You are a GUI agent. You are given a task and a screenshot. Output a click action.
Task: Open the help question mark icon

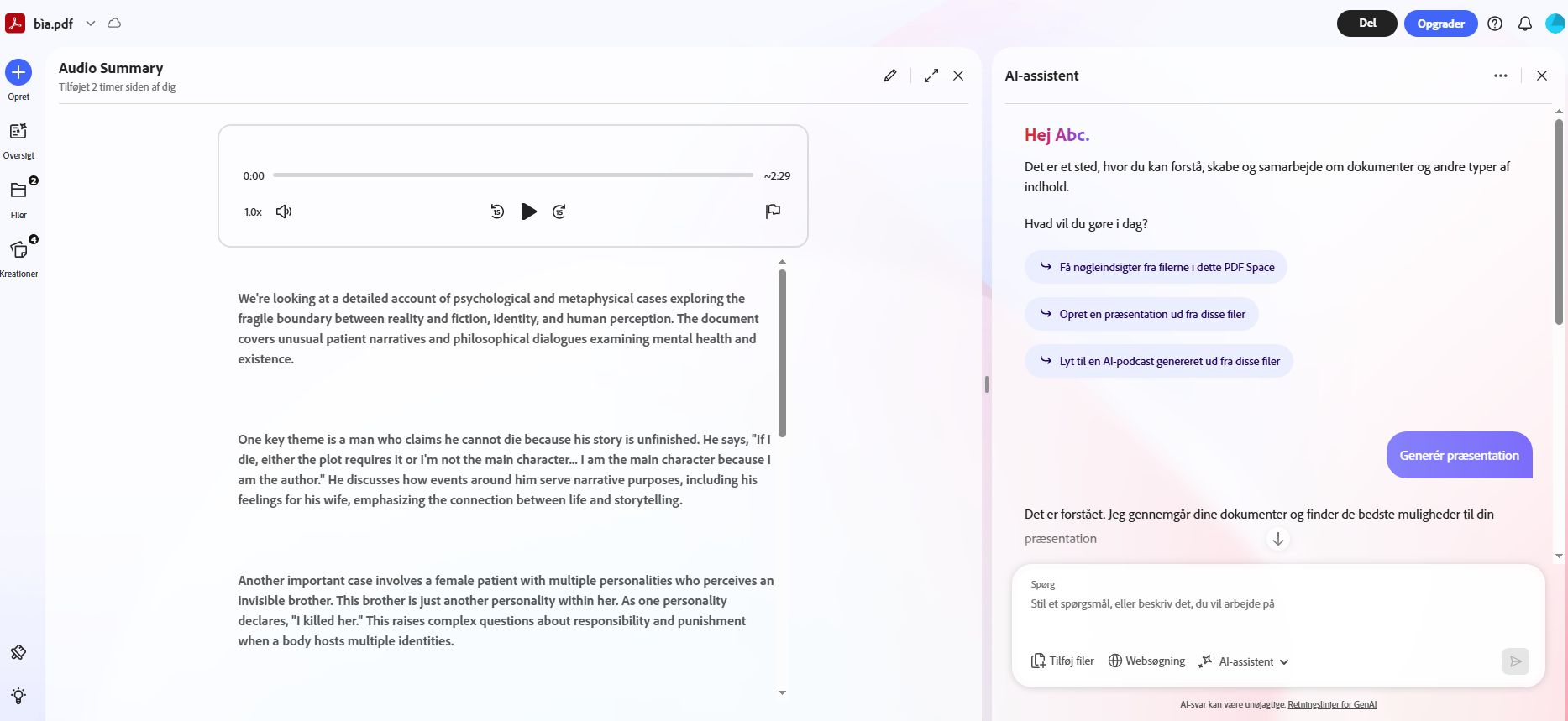tap(1495, 24)
